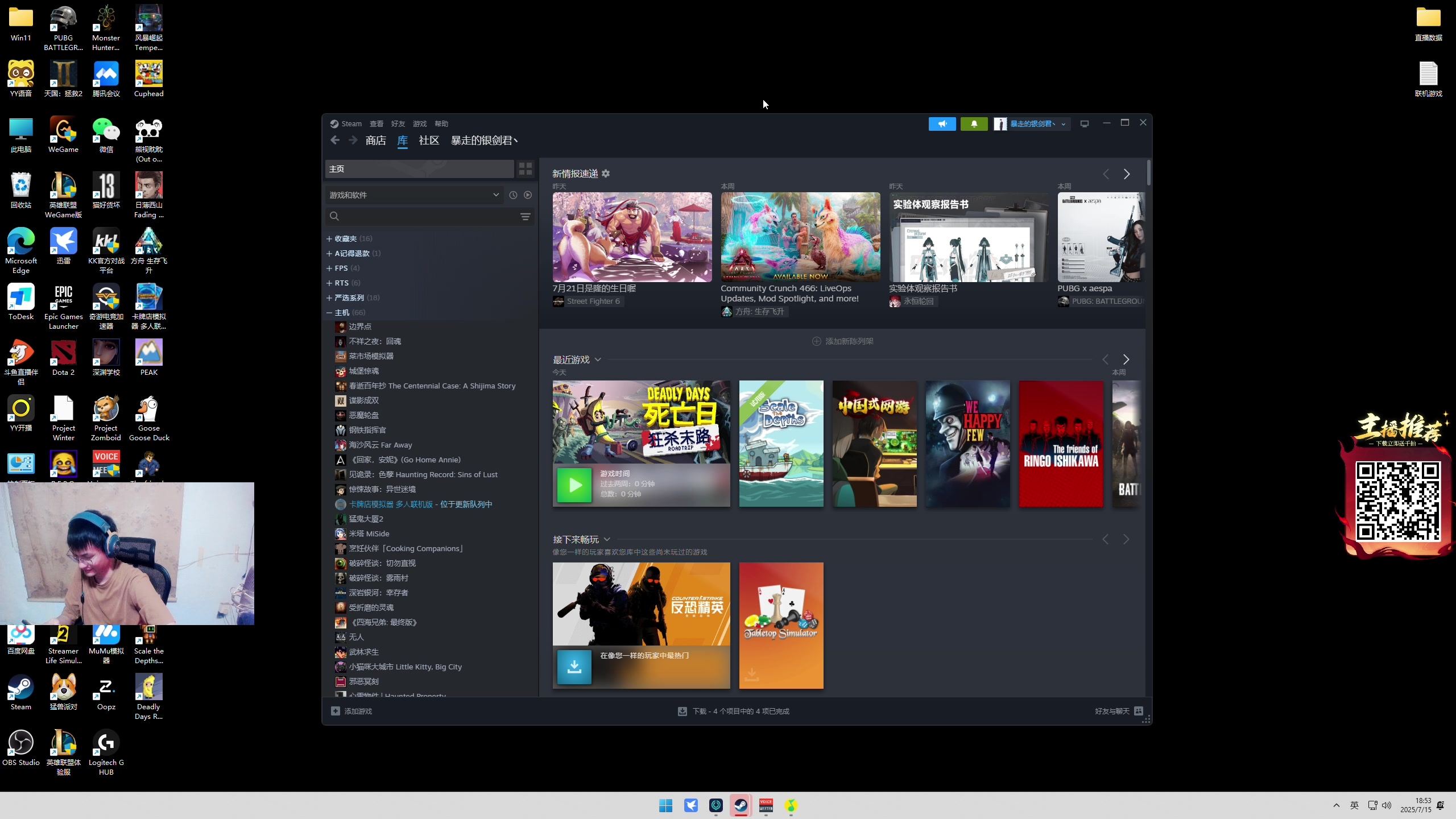Open the 暴走的银剑君 profile tab
The height and width of the screenshot is (819, 1456).
point(485,140)
